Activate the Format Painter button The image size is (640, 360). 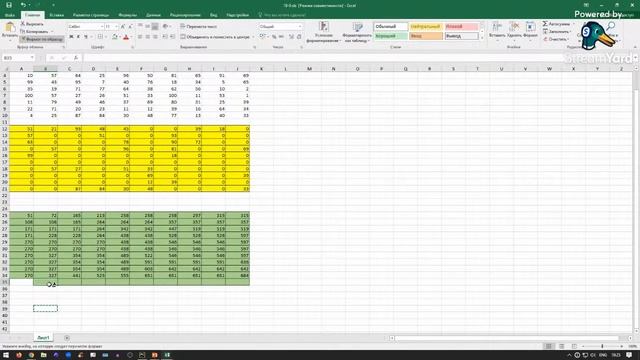coord(42,39)
